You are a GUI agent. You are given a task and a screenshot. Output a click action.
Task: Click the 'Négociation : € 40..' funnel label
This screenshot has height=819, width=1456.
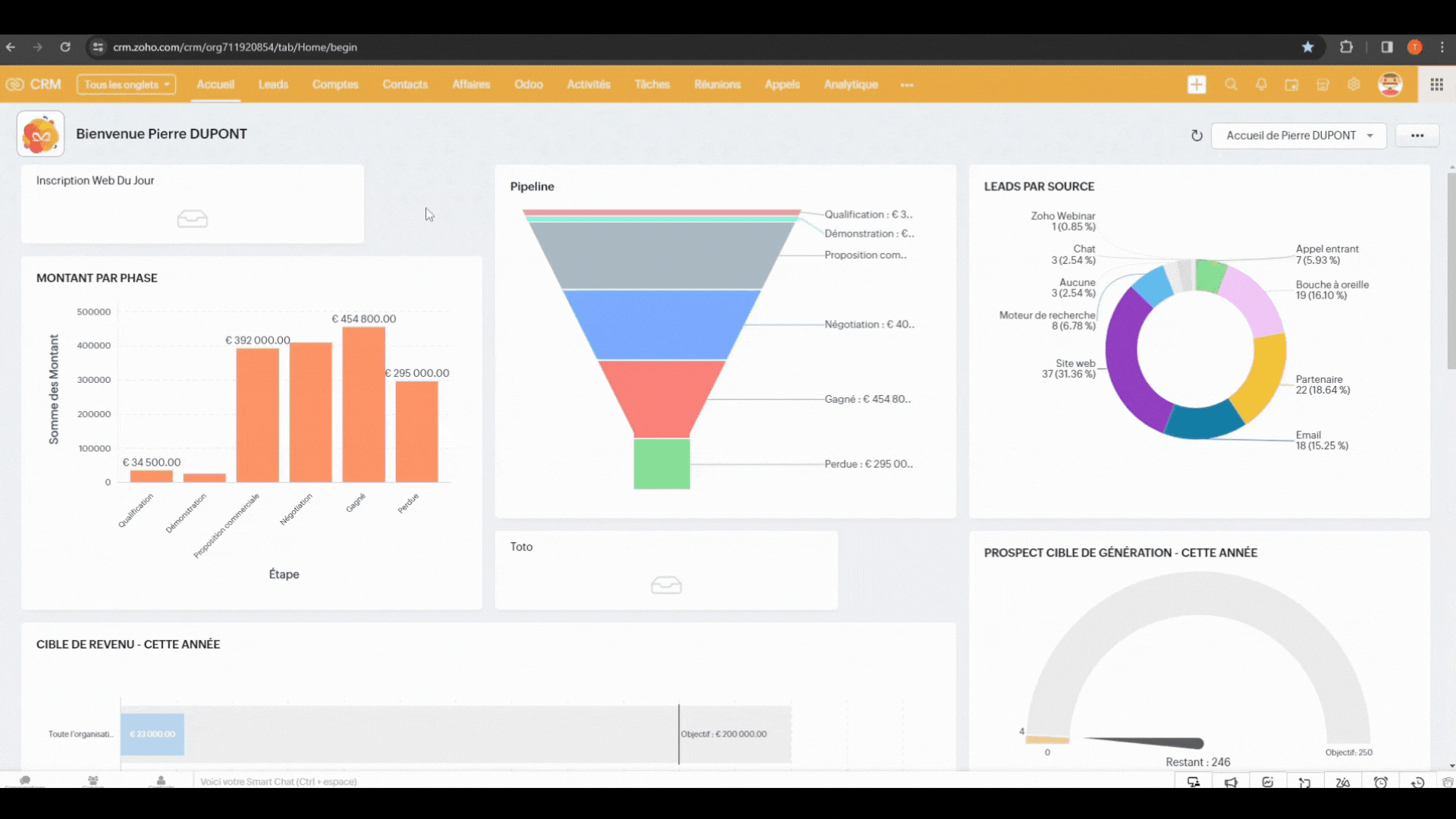(869, 325)
